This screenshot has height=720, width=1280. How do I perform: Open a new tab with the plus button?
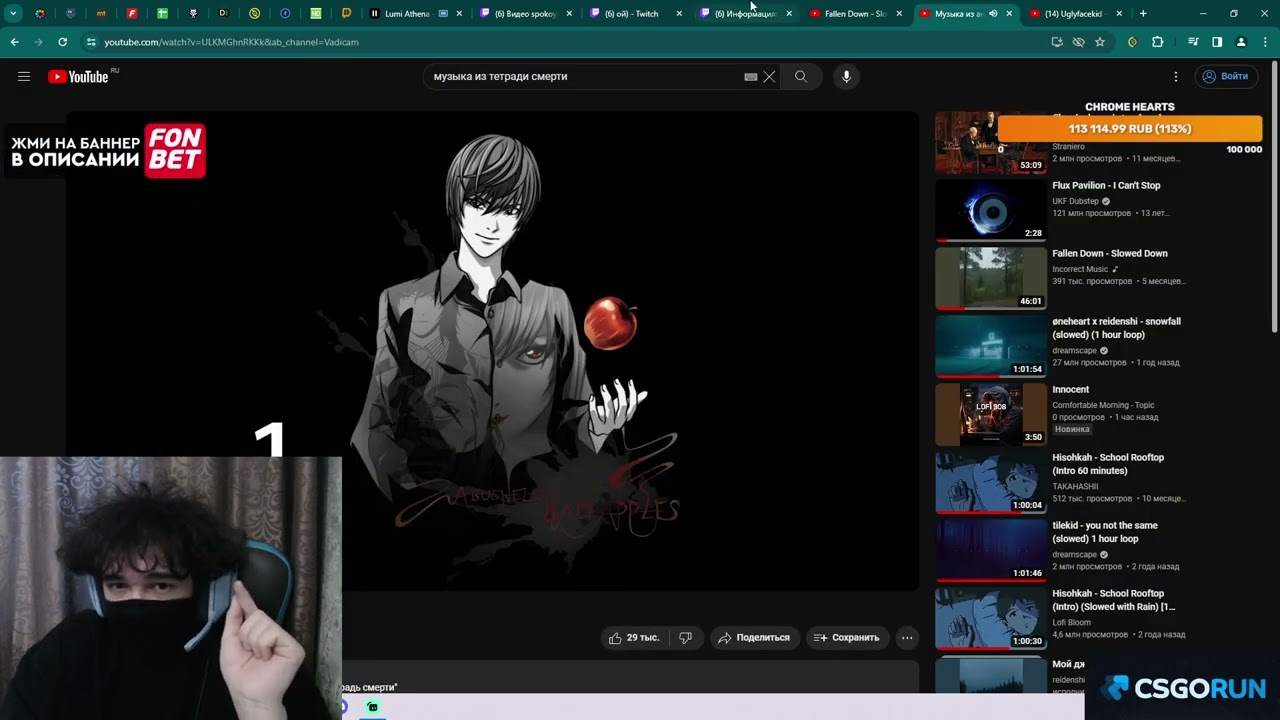[1143, 14]
